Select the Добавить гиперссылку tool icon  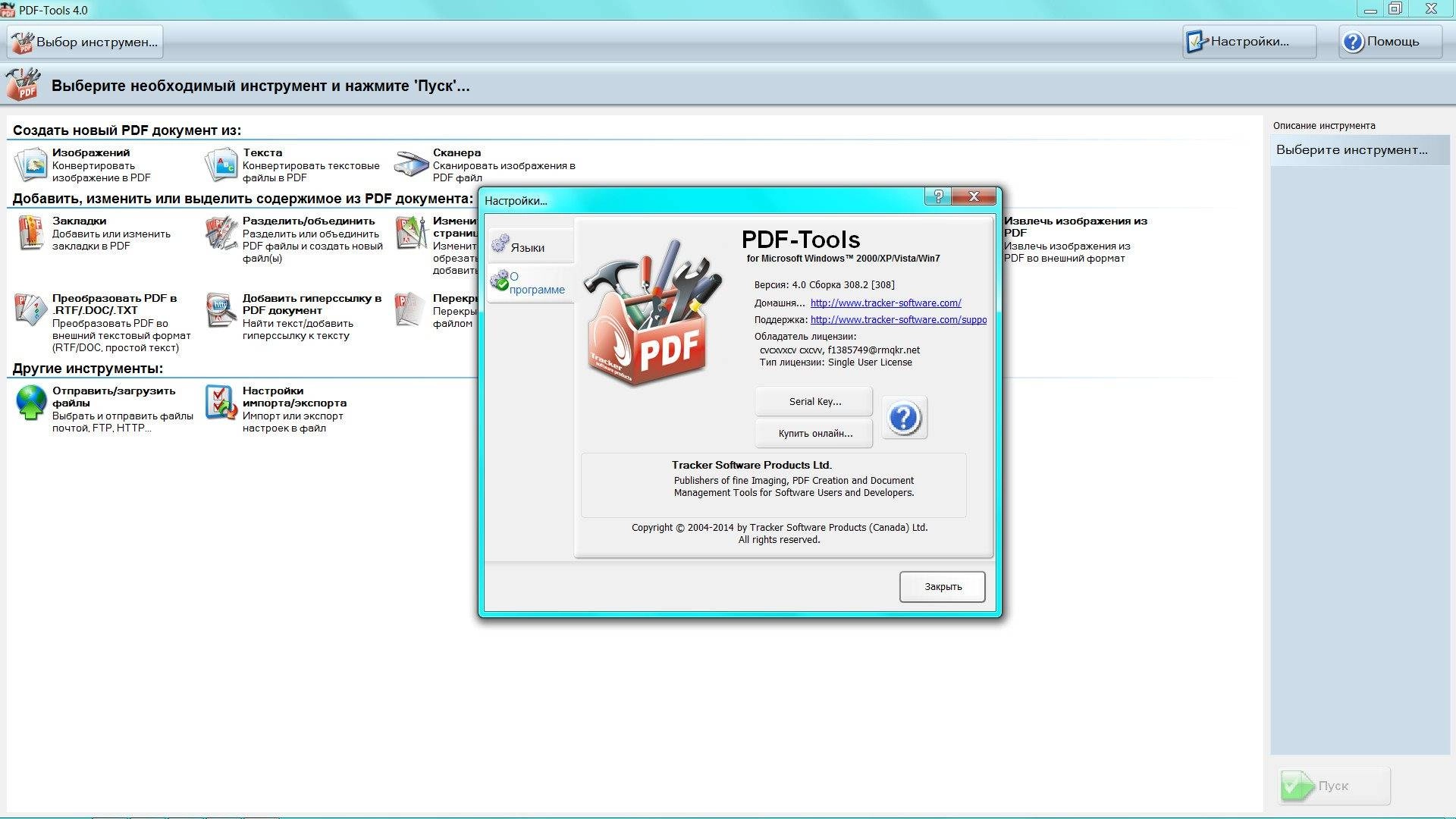[221, 310]
